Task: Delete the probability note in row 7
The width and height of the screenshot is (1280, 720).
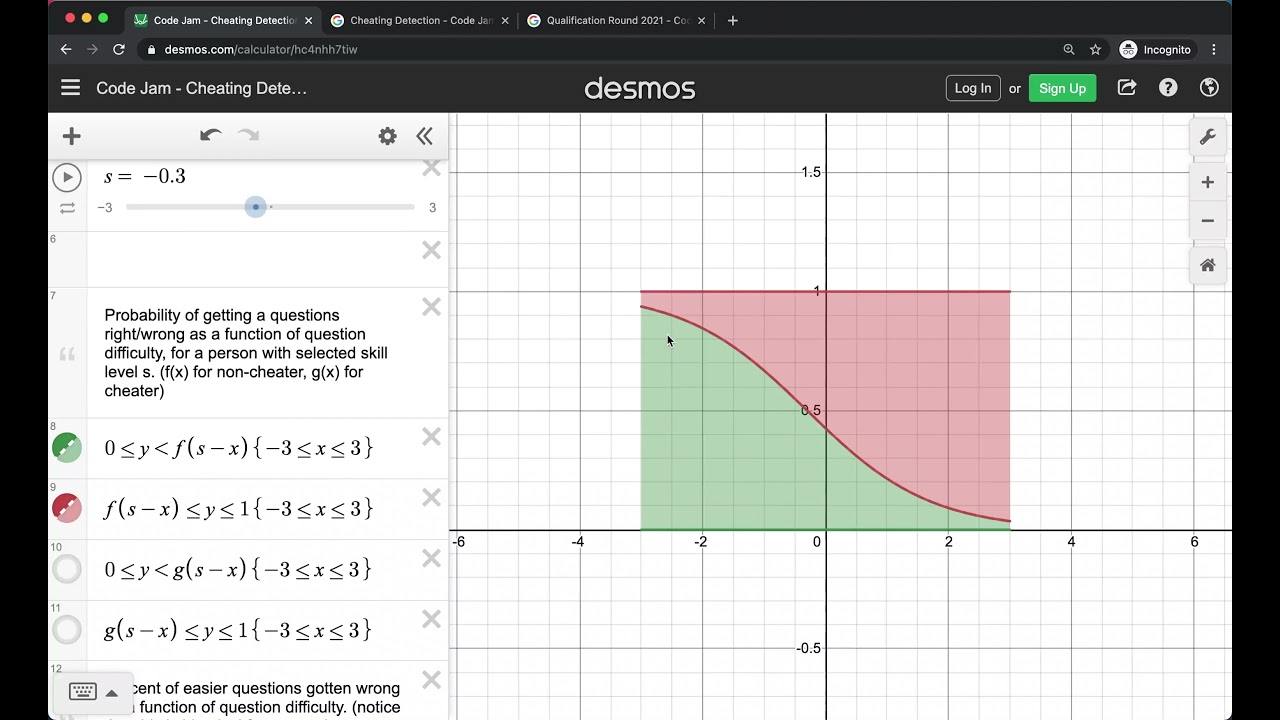Action: (431, 307)
